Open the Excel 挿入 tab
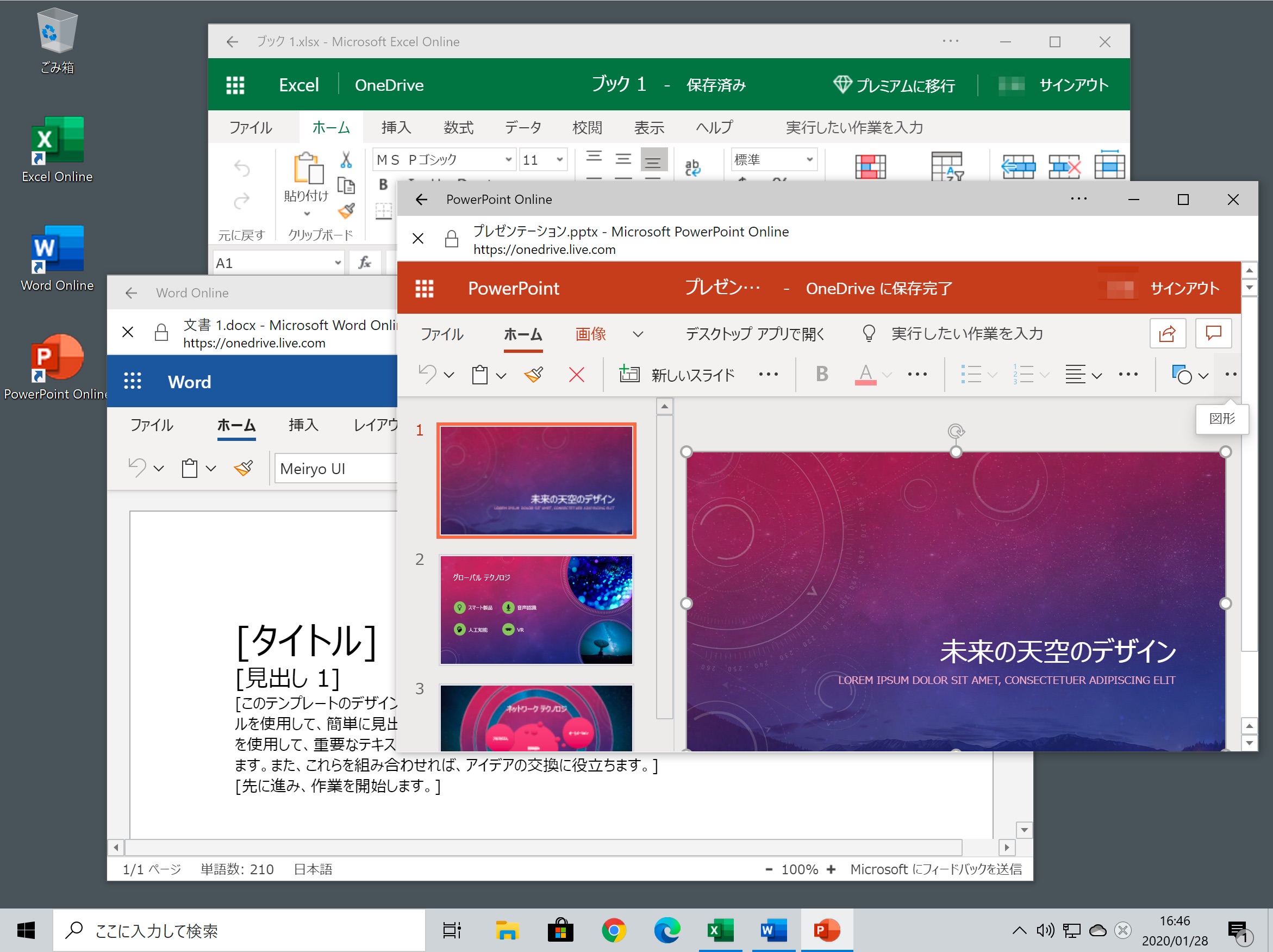Viewport: 1273px width, 952px height. [396, 127]
